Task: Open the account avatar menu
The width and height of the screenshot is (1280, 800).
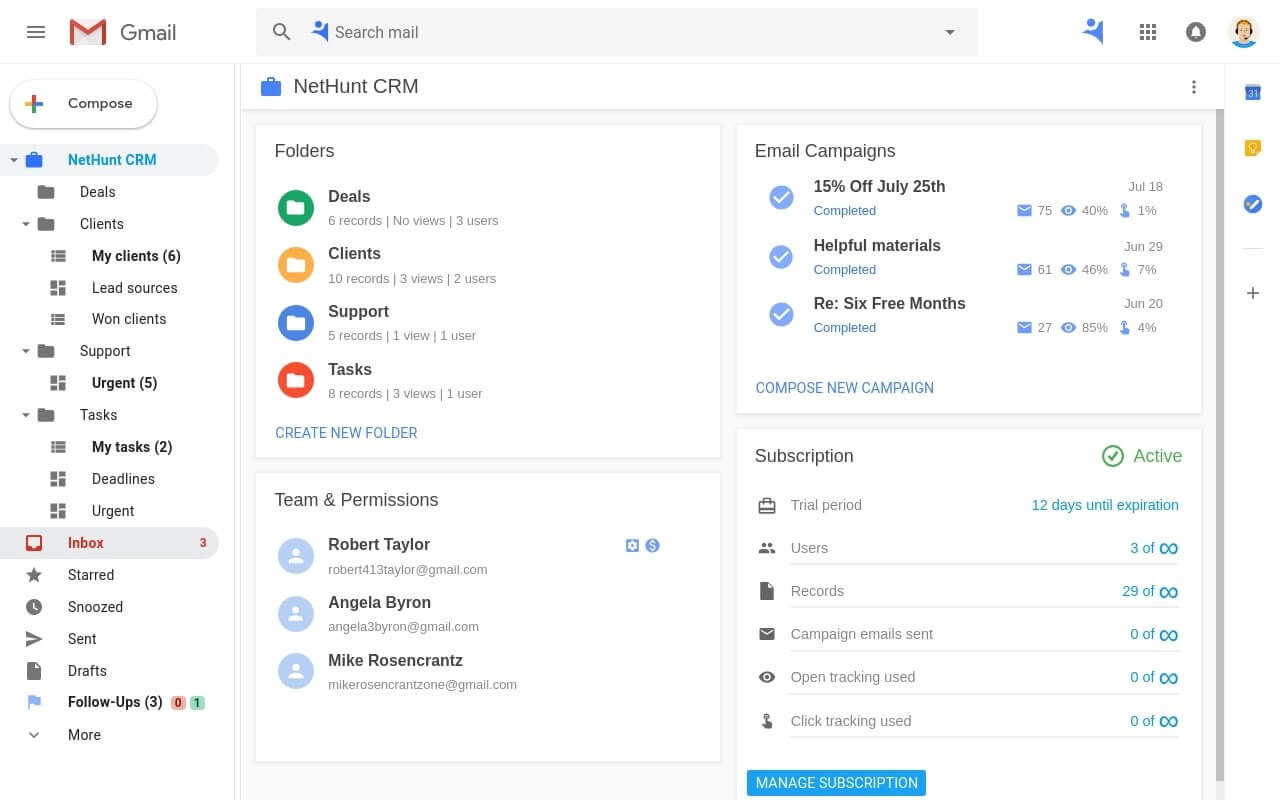Action: tap(1244, 32)
